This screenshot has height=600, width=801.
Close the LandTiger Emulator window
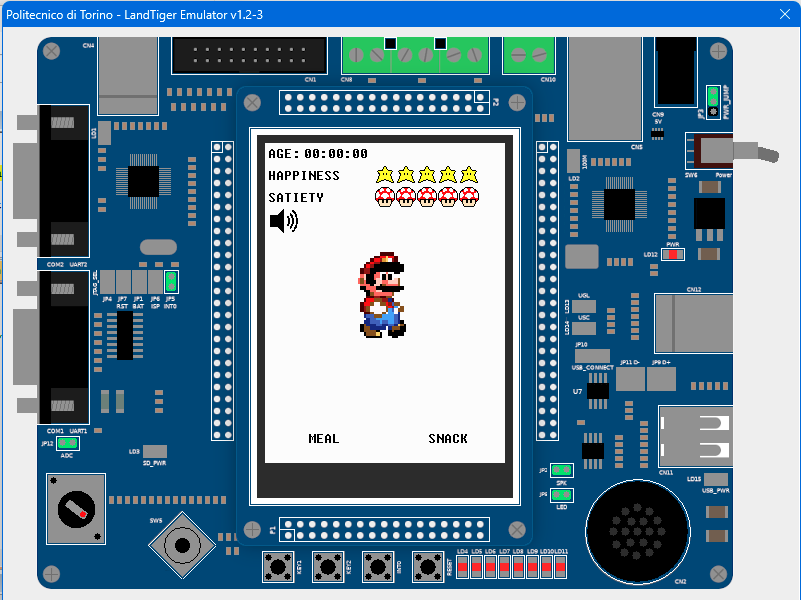pos(785,14)
